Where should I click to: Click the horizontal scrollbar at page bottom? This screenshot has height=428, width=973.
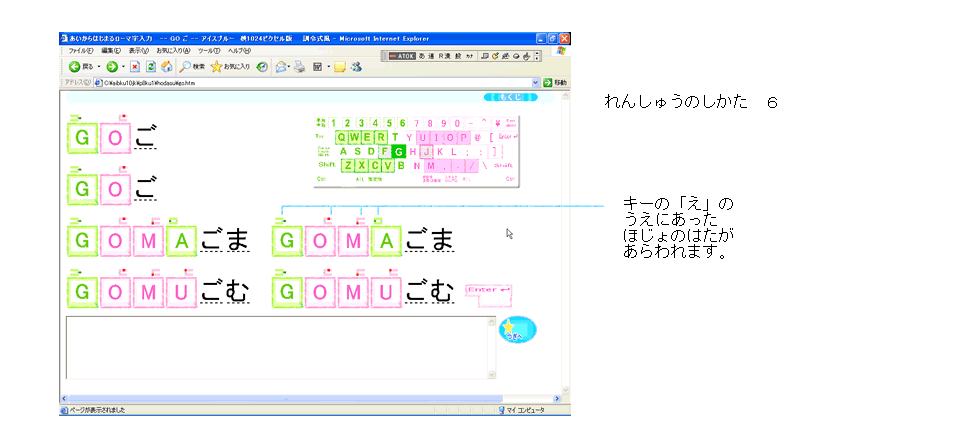point(300,398)
